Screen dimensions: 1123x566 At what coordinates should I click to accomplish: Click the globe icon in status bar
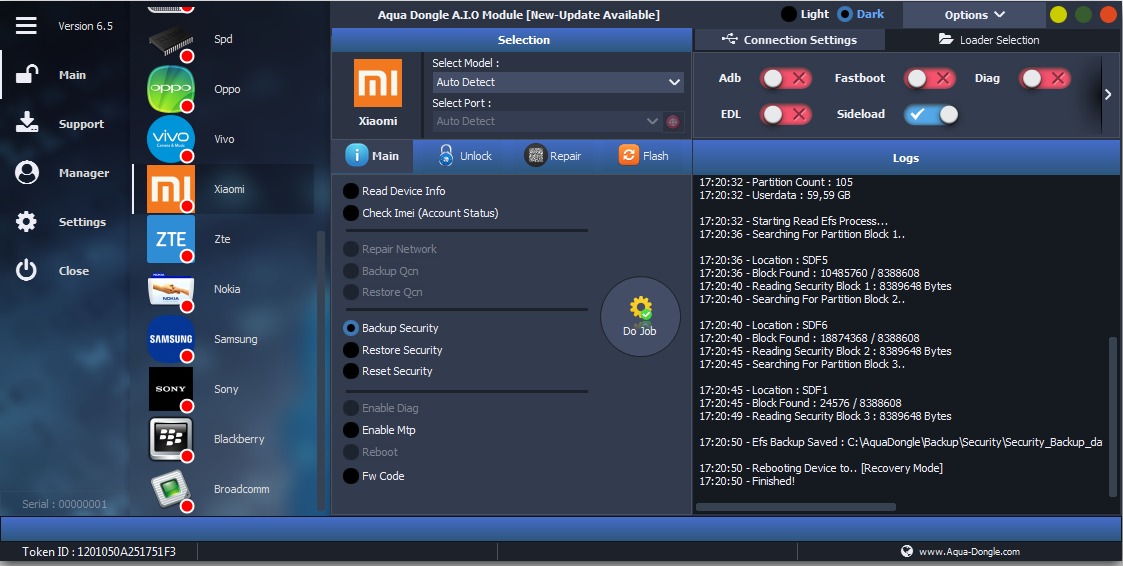click(907, 551)
